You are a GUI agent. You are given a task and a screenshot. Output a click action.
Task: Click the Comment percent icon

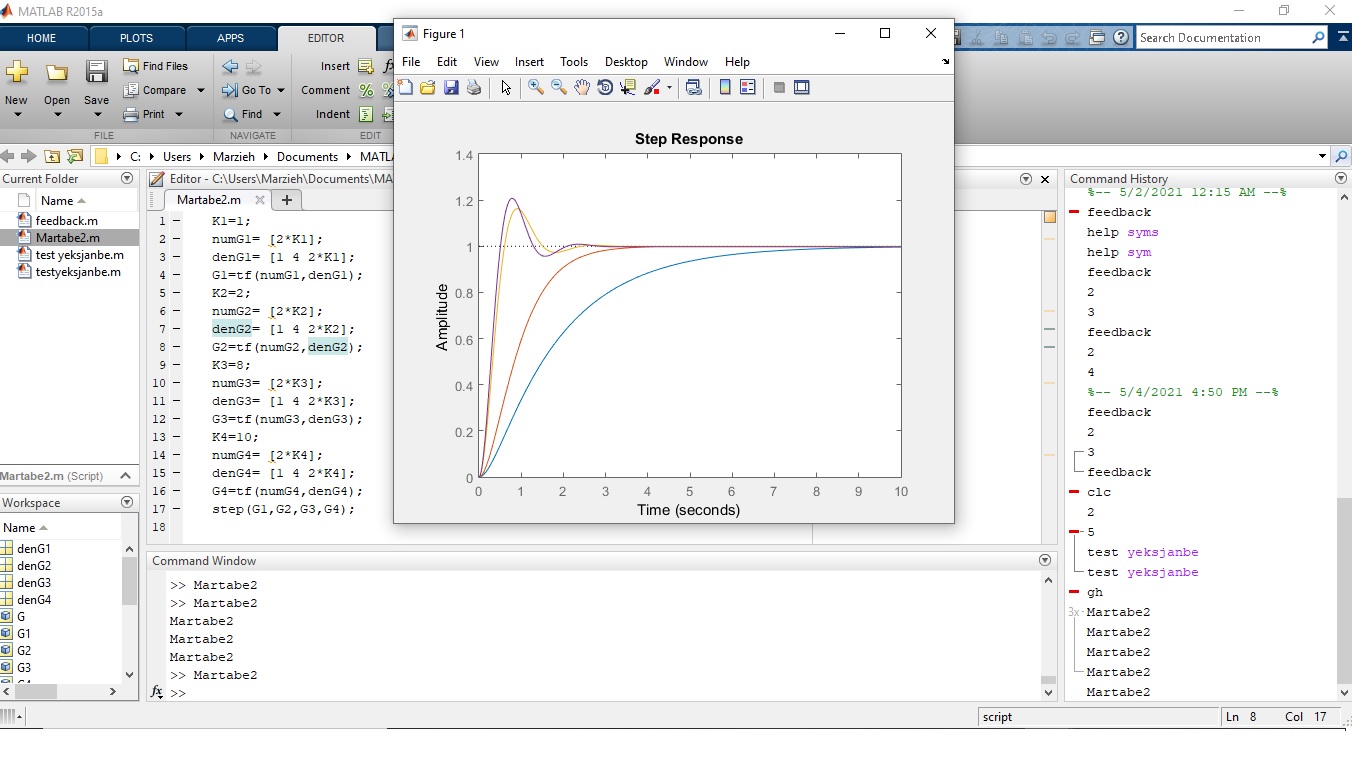point(366,90)
